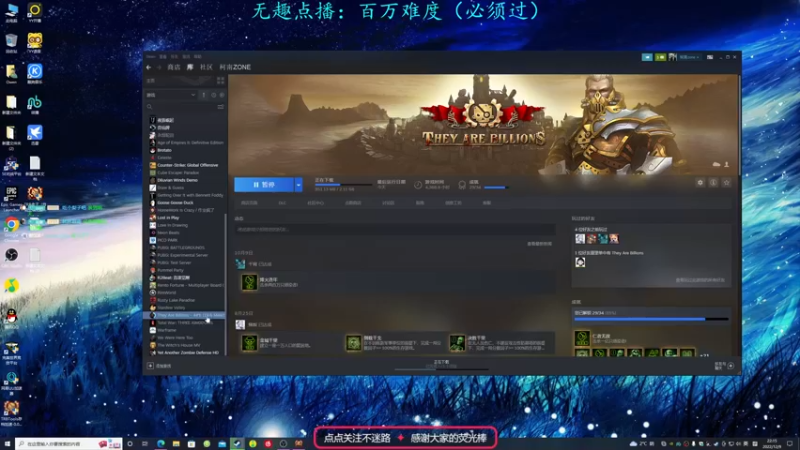Expand the arrow beside 暂停 button
Screen dimensions: 800x450
298,185
